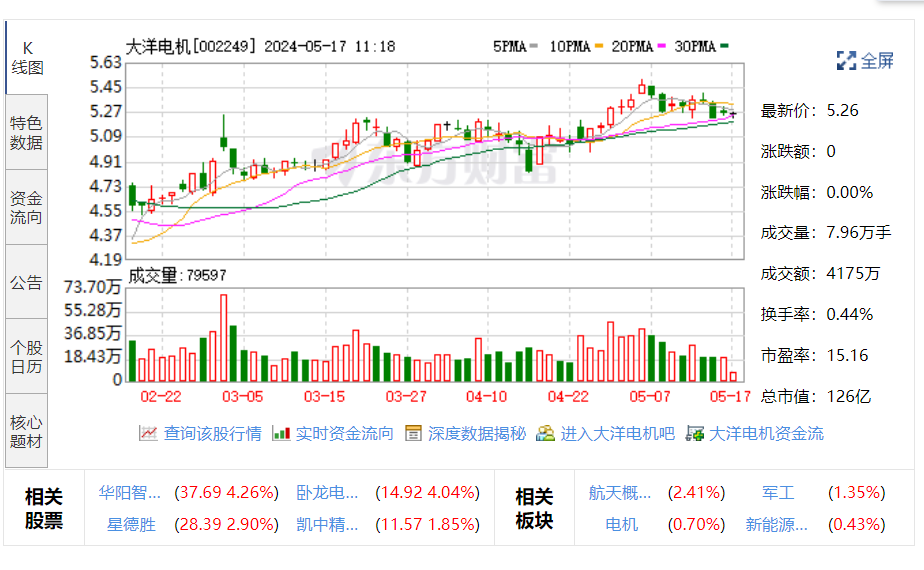The image size is (924, 570).
Task: Select the 核心题材 tab
Action: 27,431
